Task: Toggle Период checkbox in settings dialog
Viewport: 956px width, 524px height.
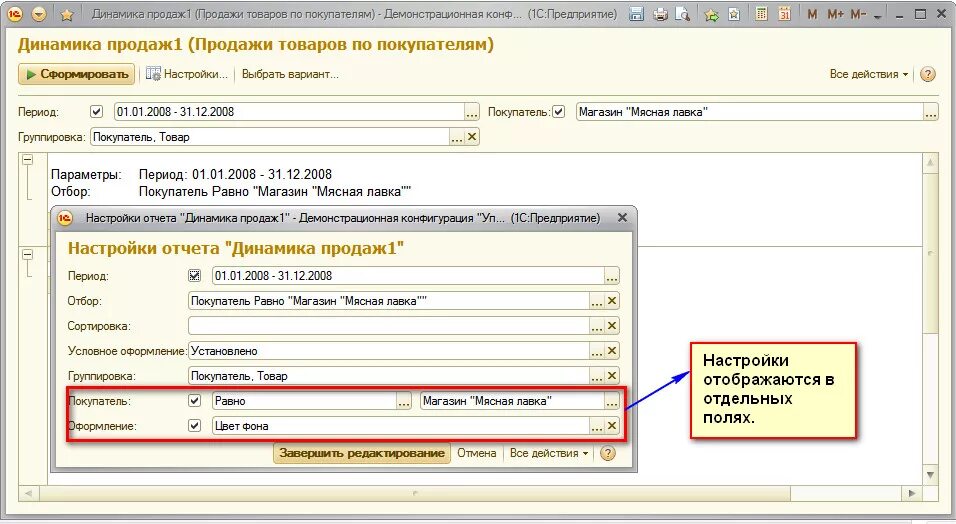Action: tap(194, 275)
